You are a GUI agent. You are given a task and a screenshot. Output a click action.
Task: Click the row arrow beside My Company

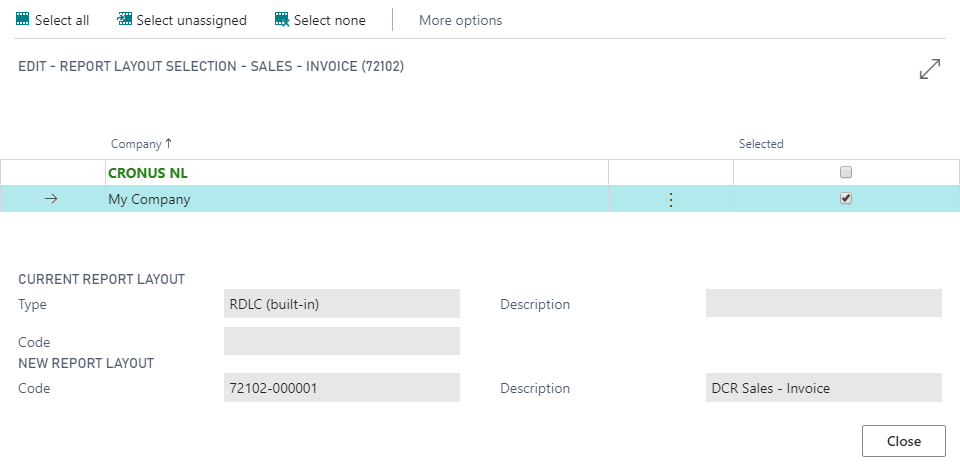(x=52, y=199)
